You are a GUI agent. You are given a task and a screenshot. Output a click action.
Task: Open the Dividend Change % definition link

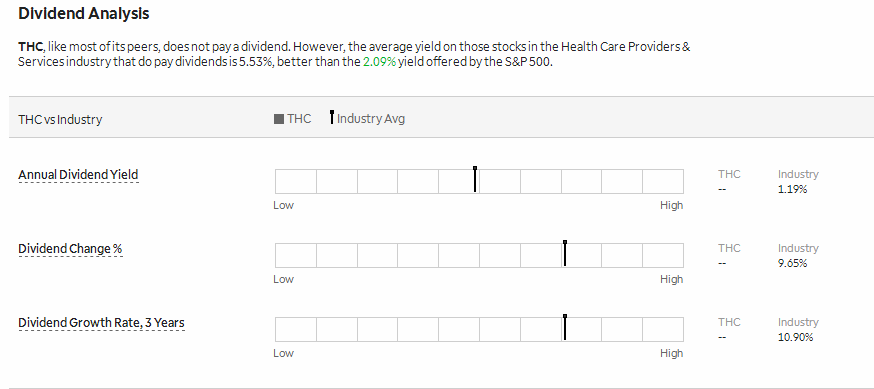(70, 249)
